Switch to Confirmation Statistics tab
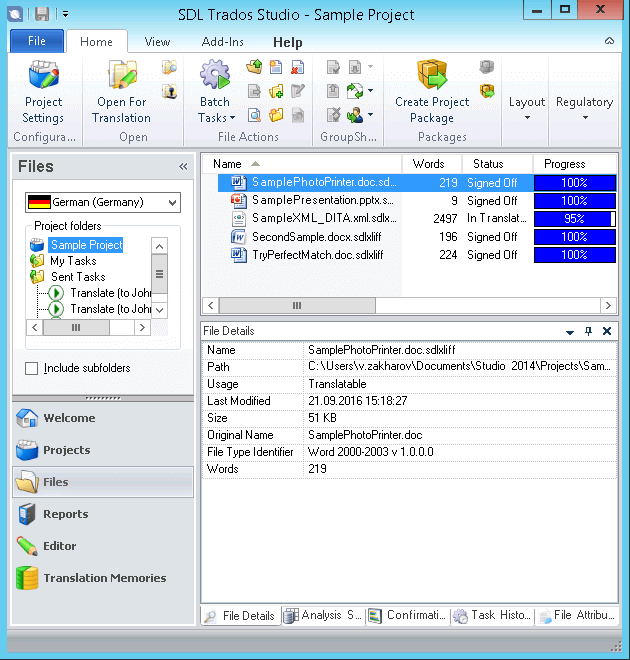The height and width of the screenshot is (660, 630). pyautogui.click(x=407, y=615)
